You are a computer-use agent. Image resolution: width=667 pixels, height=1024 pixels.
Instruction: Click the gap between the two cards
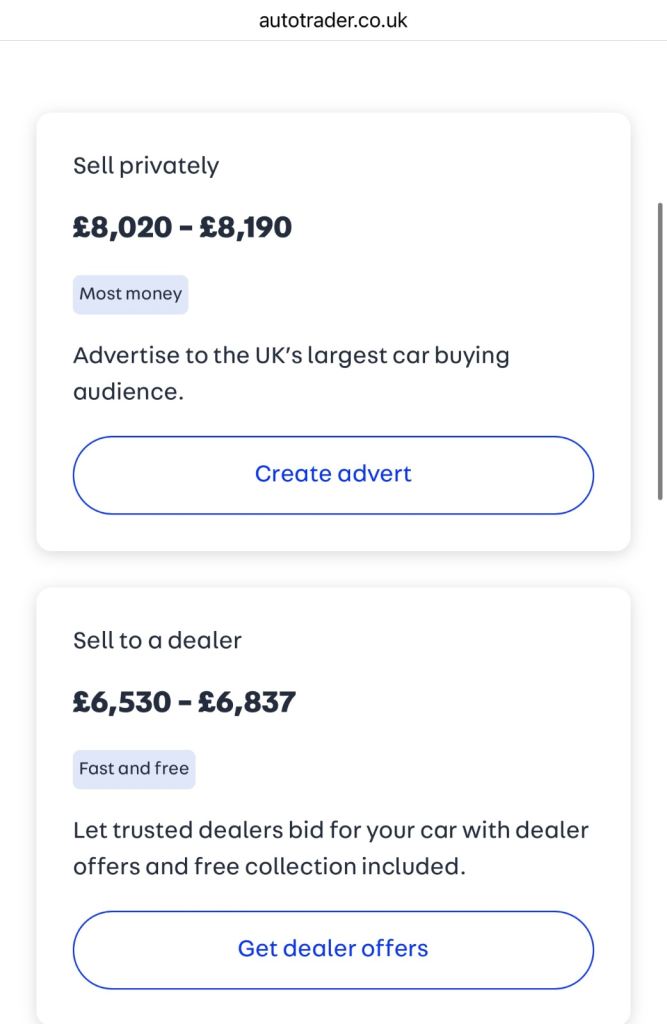point(333,569)
